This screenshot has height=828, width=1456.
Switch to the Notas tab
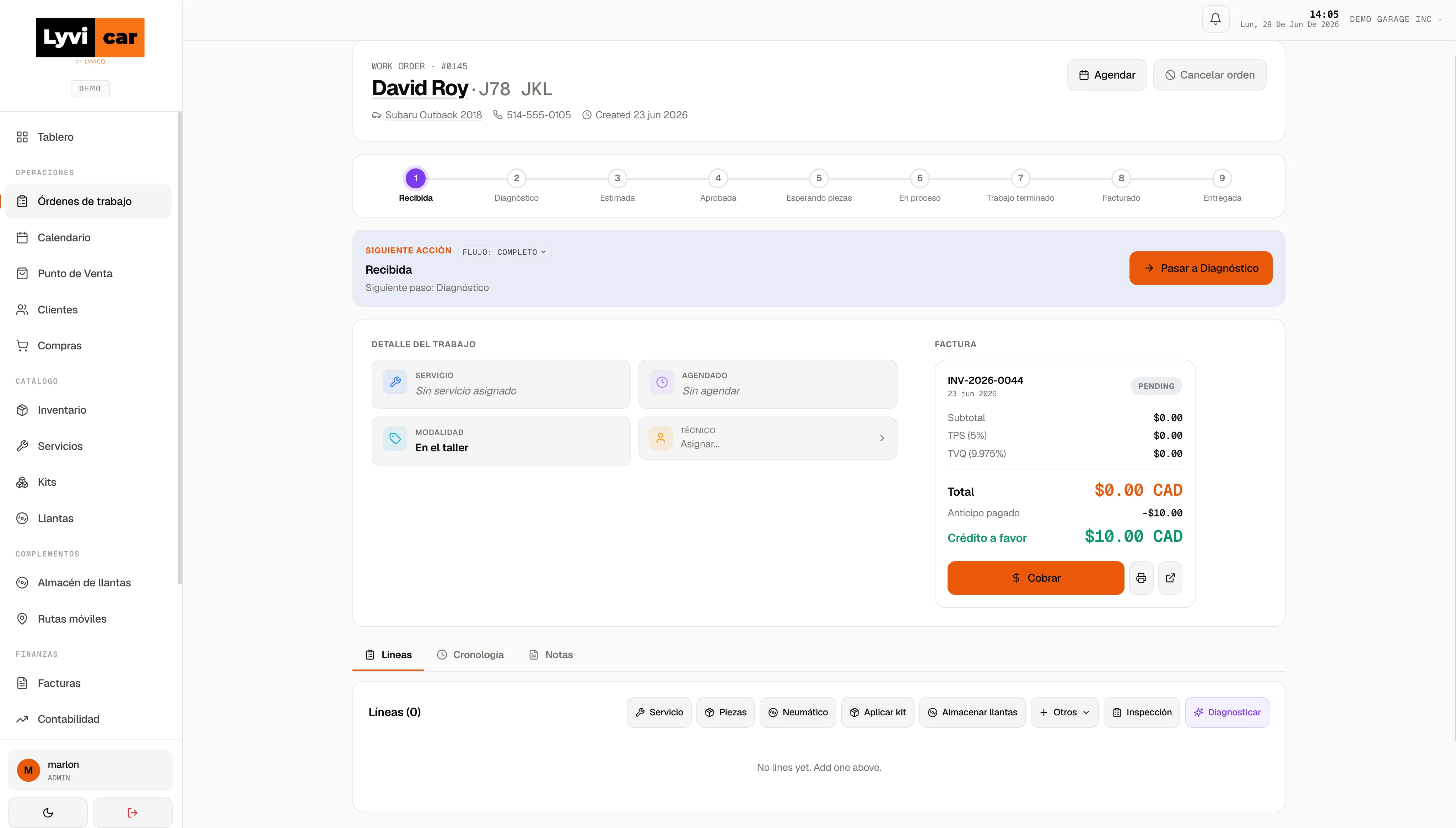click(x=551, y=655)
